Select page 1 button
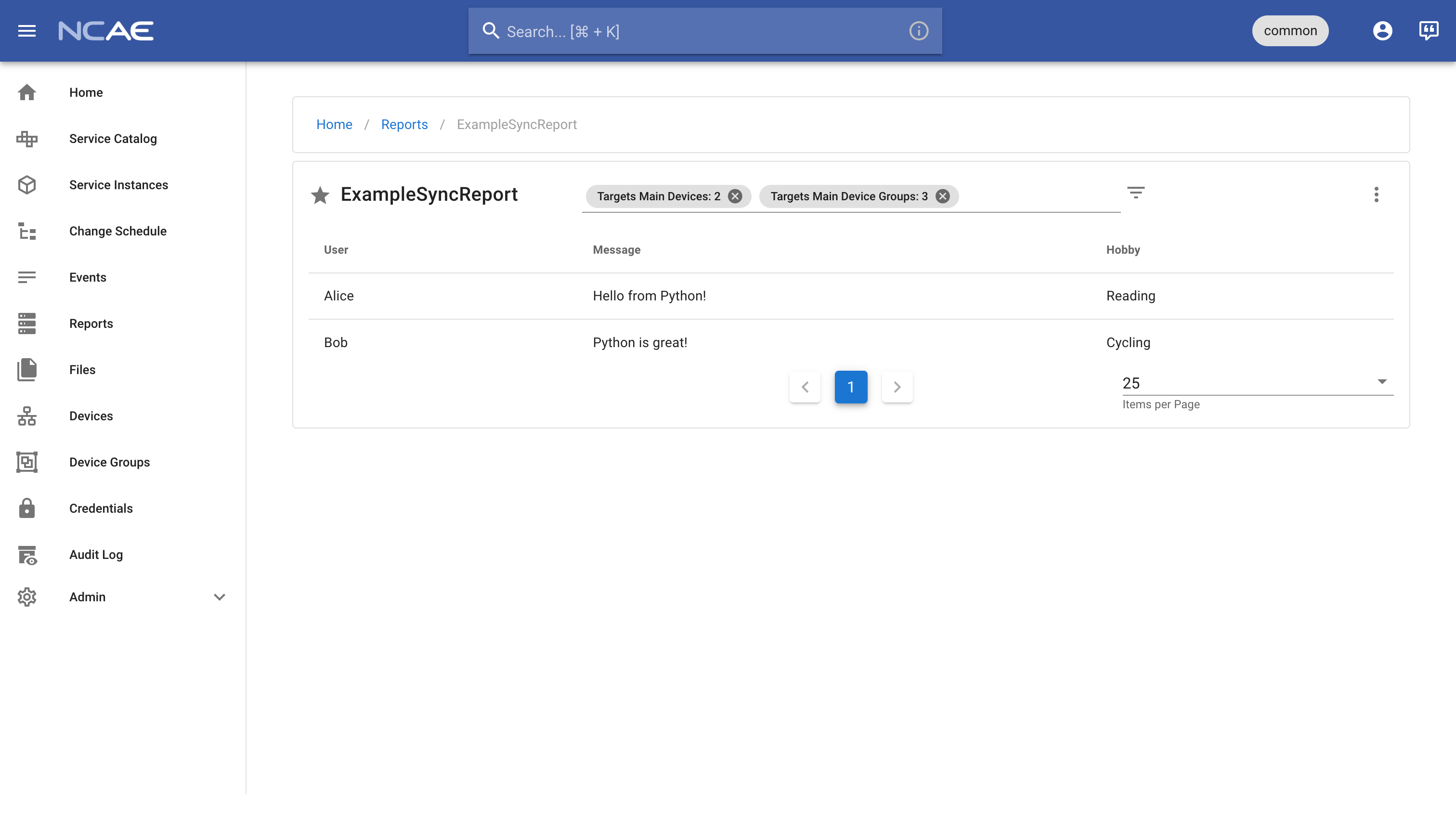 [851, 387]
